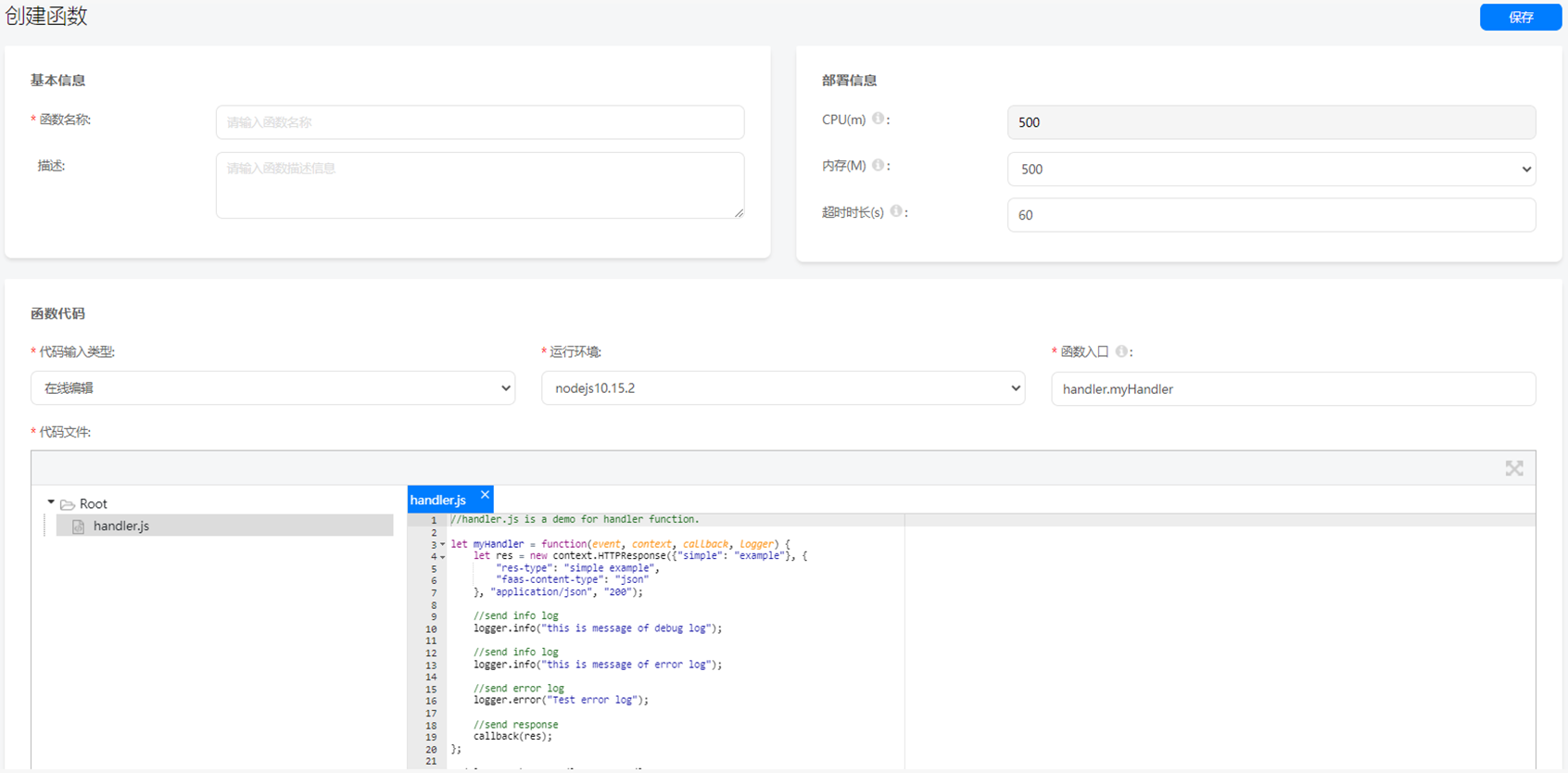The image size is (1568, 773).
Task: Focus the 函数名称 input field
Action: [x=480, y=122]
